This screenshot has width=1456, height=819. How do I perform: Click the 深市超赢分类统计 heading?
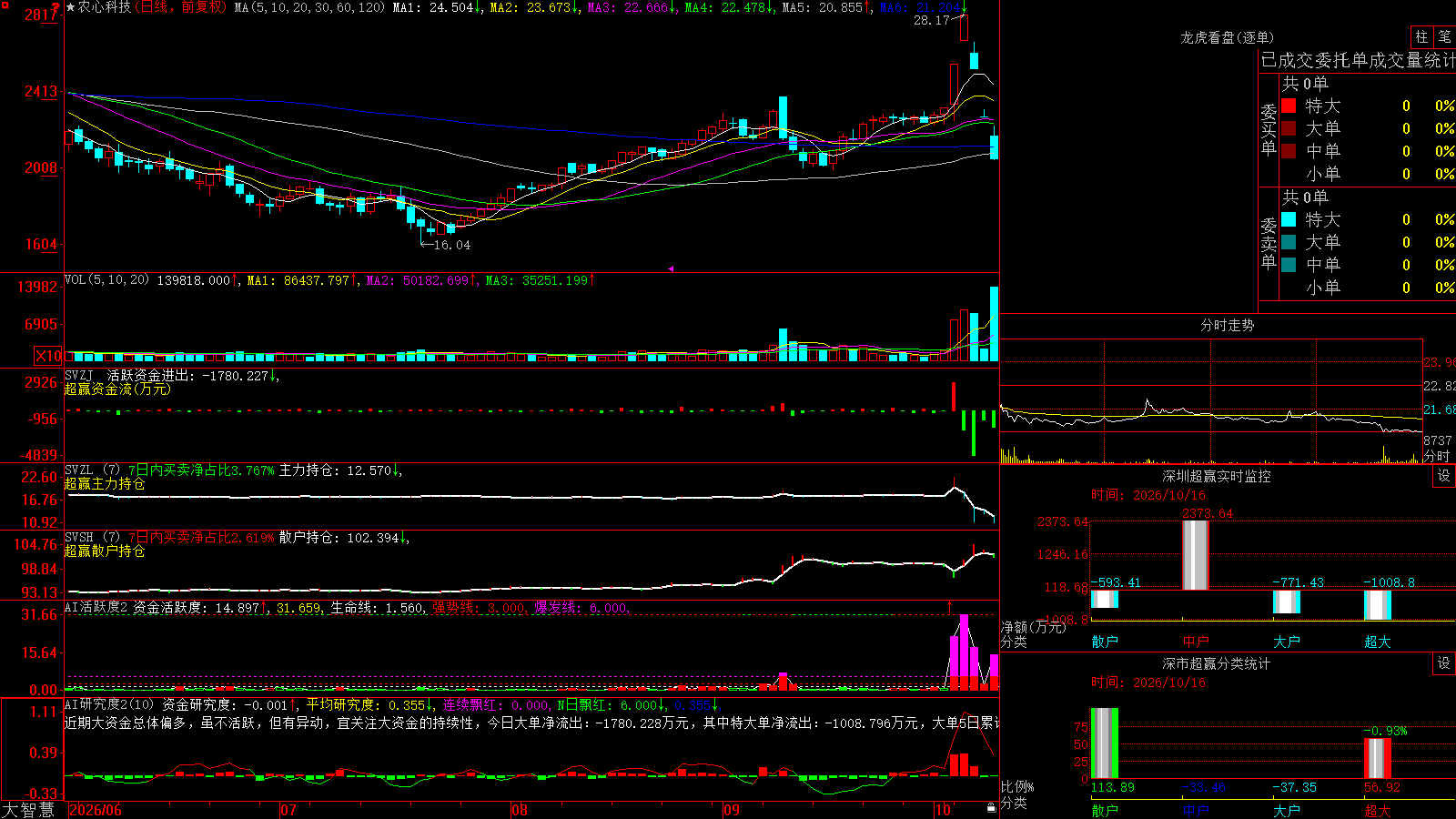pyautogui.click(x=1216, y=663)
